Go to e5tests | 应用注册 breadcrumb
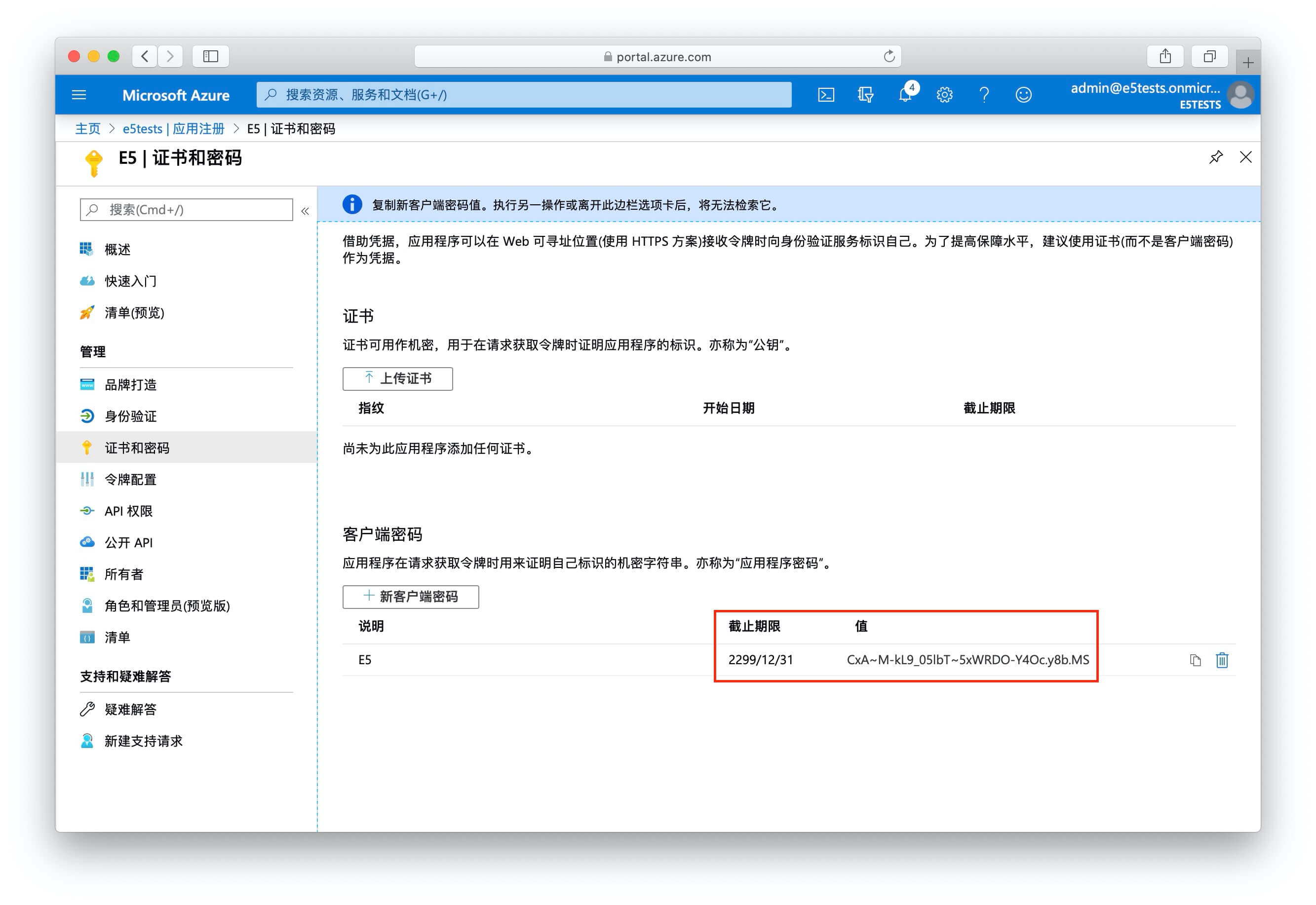The height and width of the screenshot is (905, 1316). [x=174, y=129]
